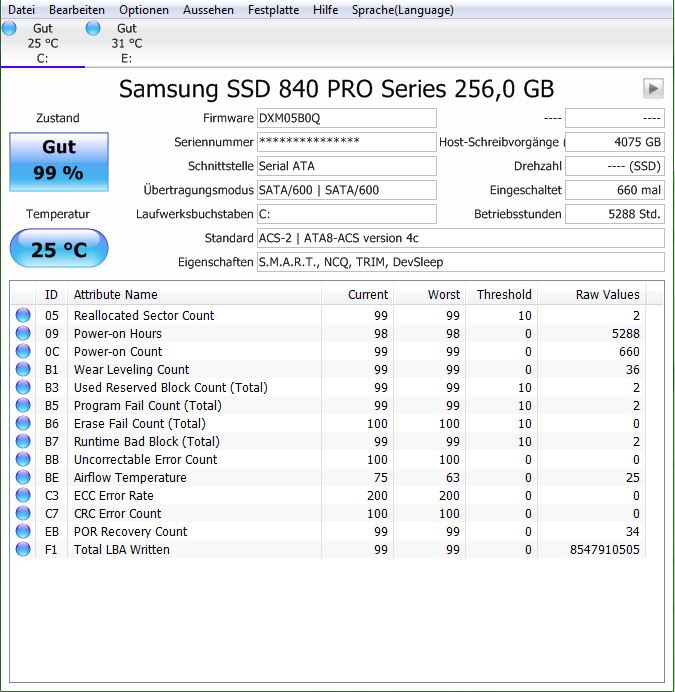Click the Current column header

tap(357, 294)
